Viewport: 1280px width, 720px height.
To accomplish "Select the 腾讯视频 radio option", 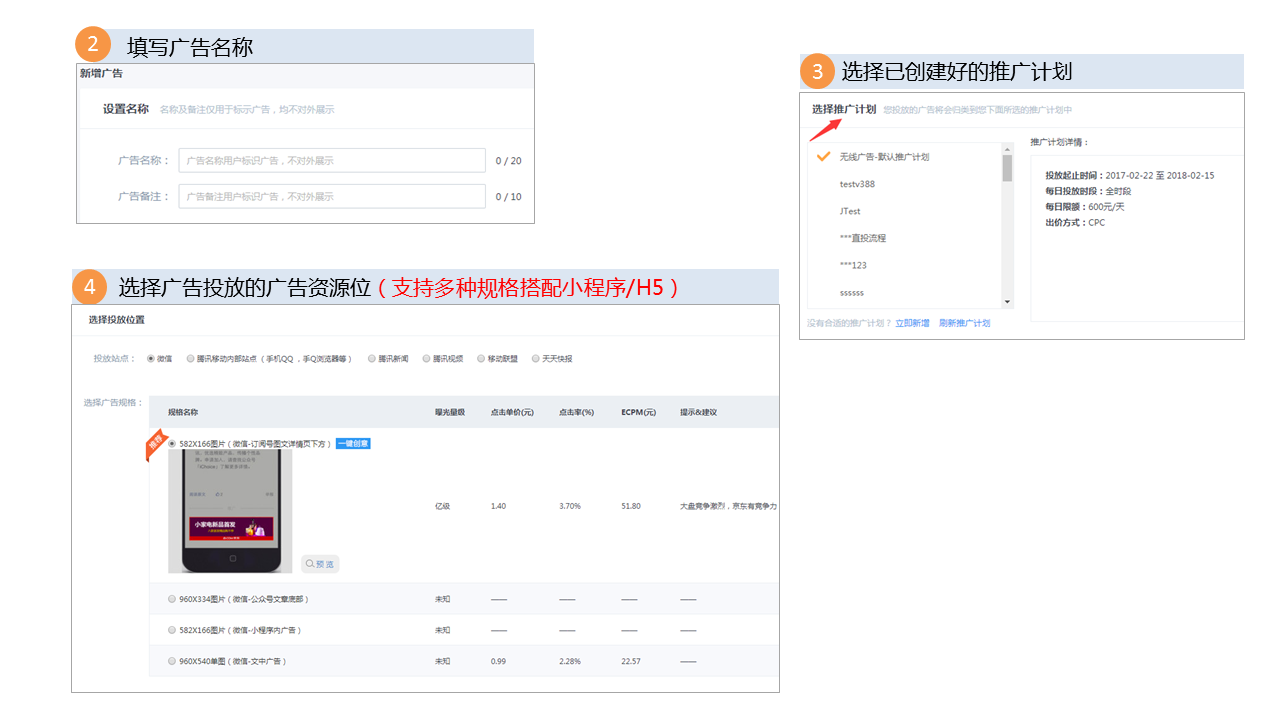I will (x=427, y=358).
